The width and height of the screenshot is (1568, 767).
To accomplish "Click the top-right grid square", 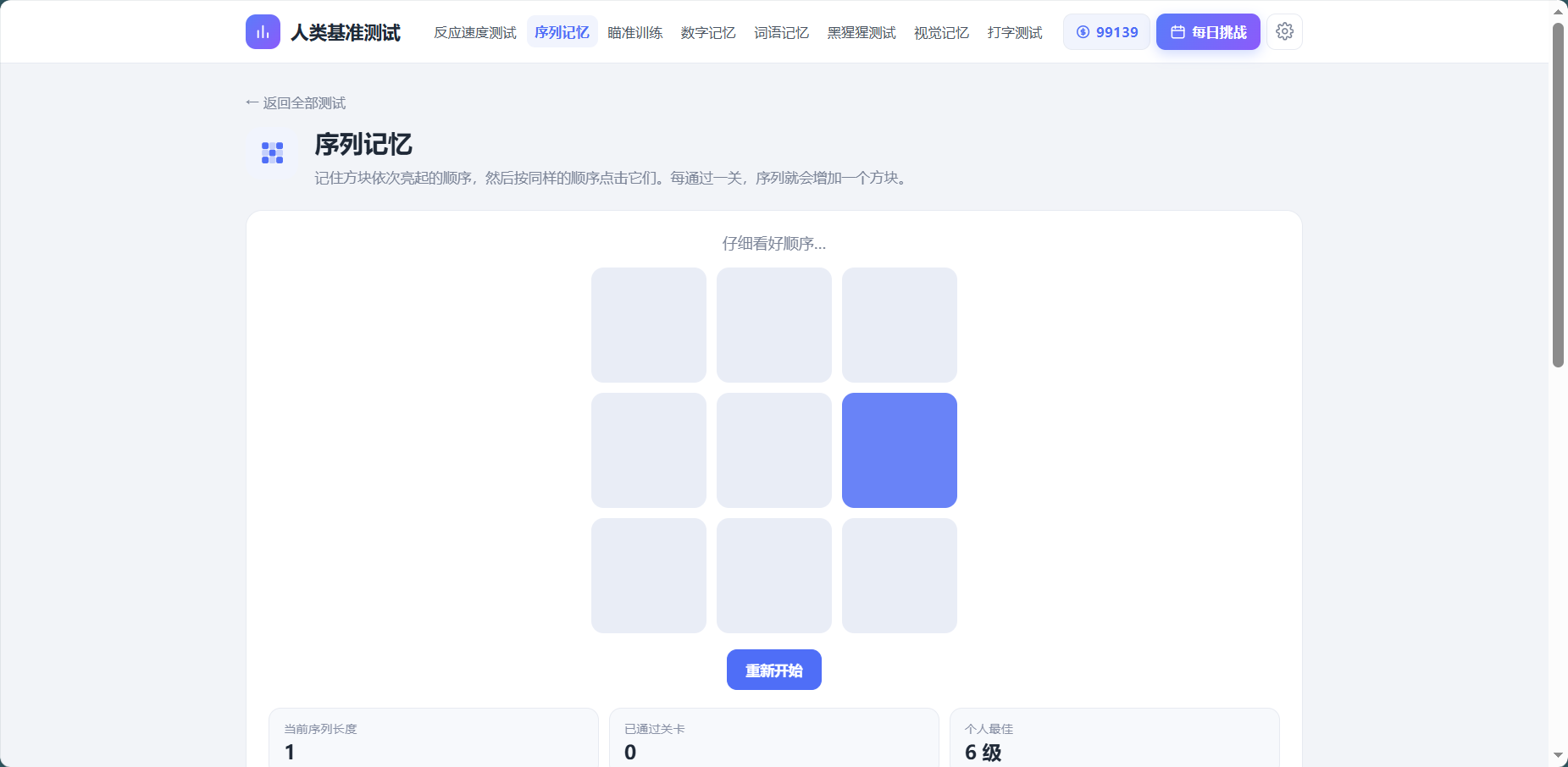I will 900,325.
